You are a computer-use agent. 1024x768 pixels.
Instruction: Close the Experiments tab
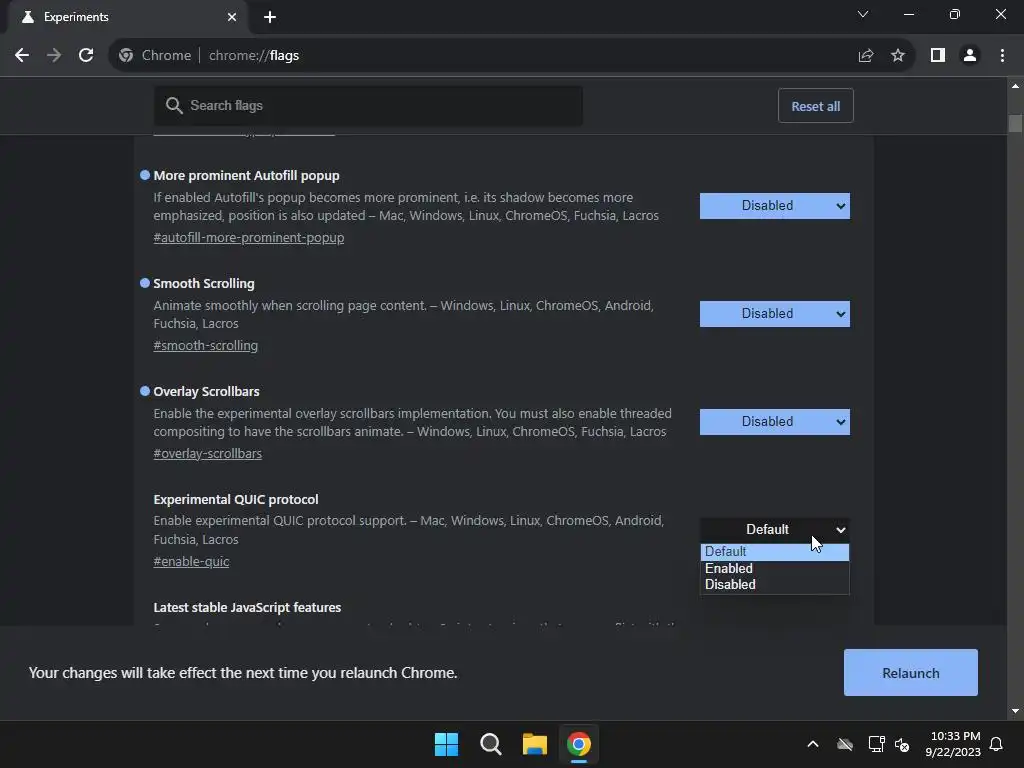[232, 17]
